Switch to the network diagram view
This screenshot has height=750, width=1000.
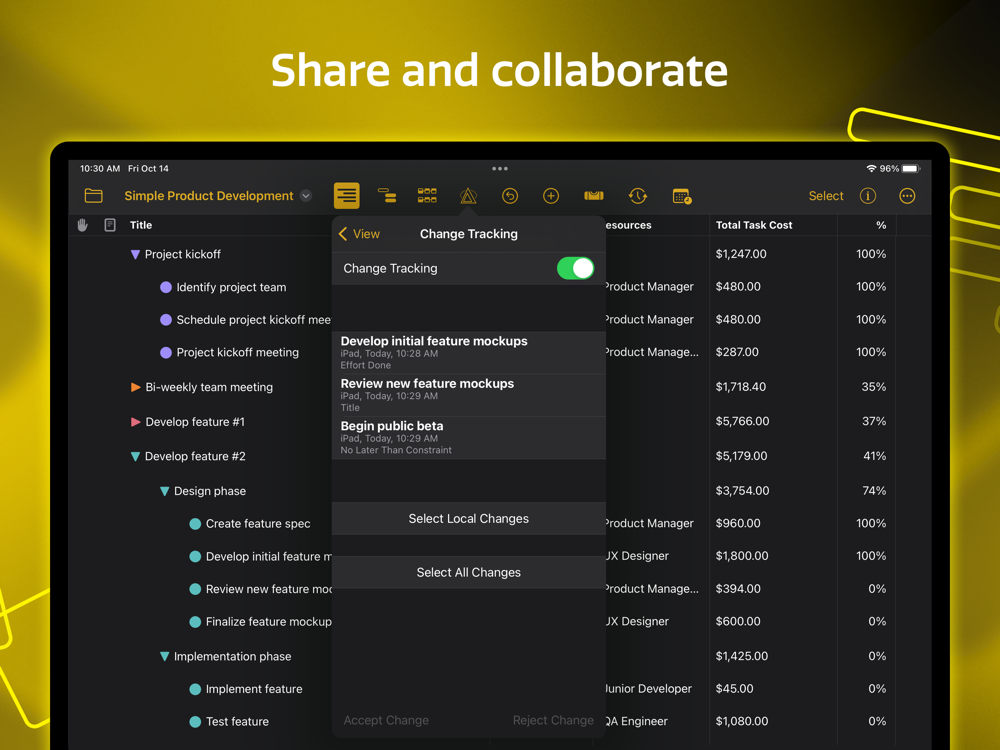point(427,196)
